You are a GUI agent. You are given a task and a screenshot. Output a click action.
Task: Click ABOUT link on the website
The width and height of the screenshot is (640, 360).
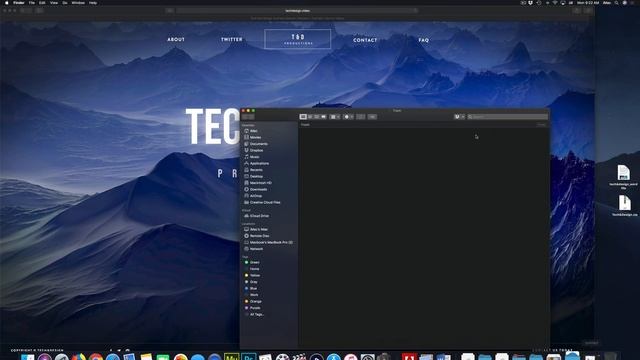point(176,39)
